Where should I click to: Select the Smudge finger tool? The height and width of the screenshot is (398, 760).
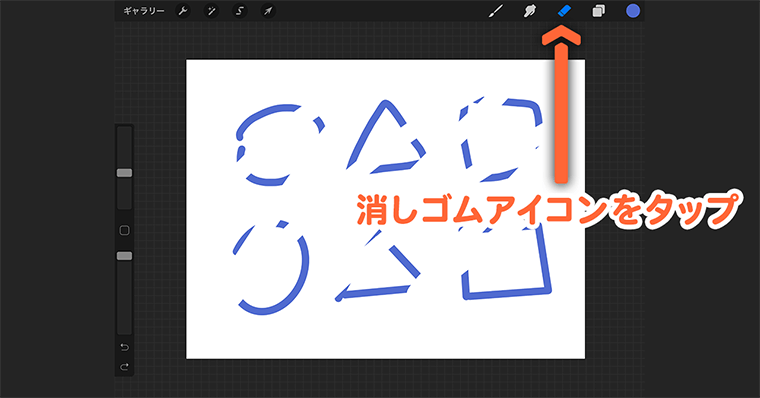[530, 11]
